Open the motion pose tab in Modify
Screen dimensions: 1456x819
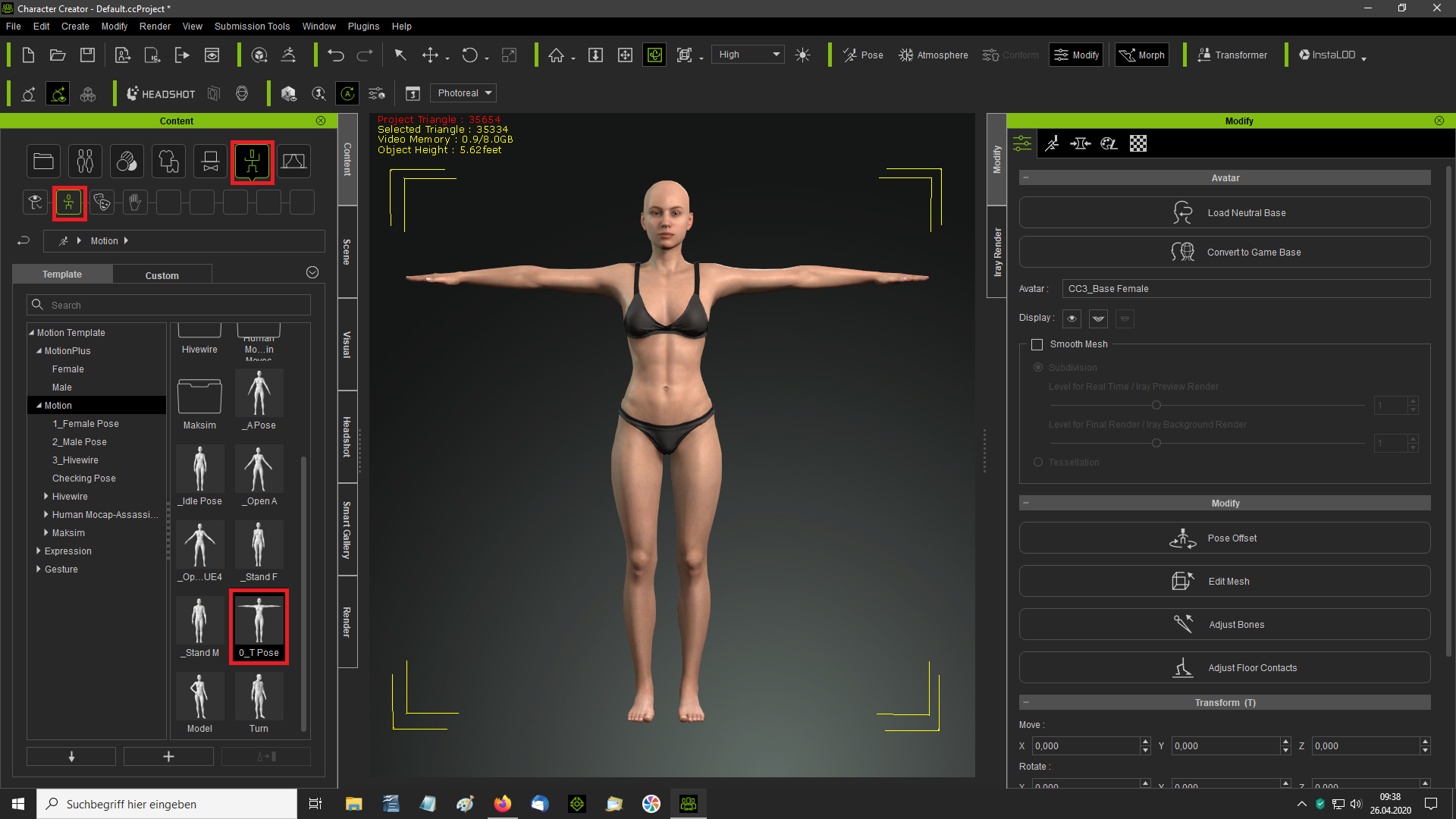(x=1052, y=143)
